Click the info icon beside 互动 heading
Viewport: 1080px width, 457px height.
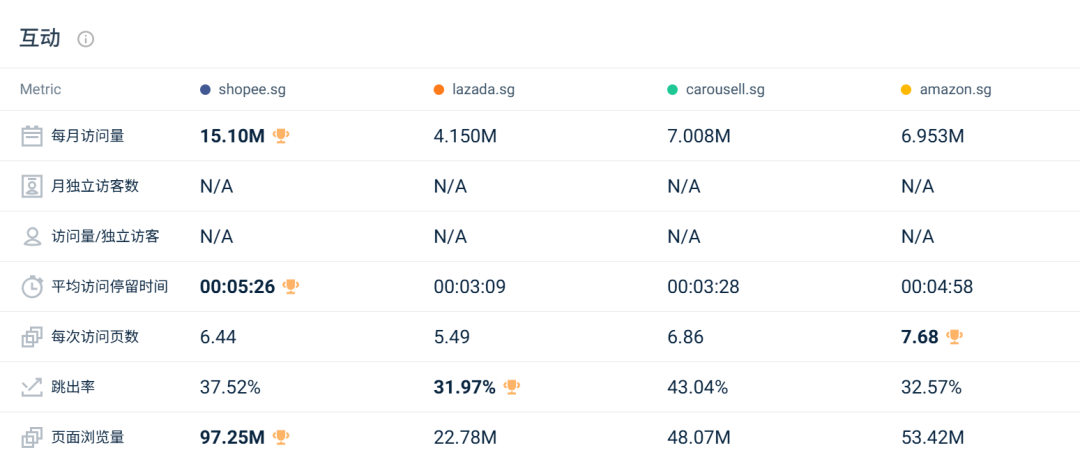pos(86,39)
